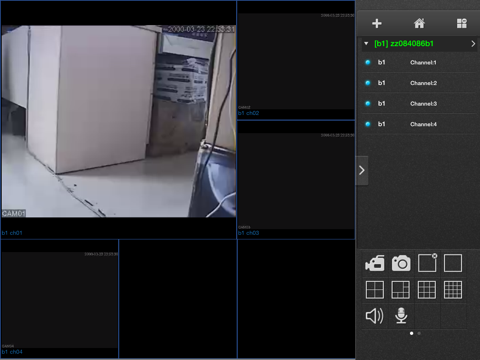The width and height of the screenshot is (480, 360).
Task: Click the CAM01 overlay label
Action: tap(14, 213)
